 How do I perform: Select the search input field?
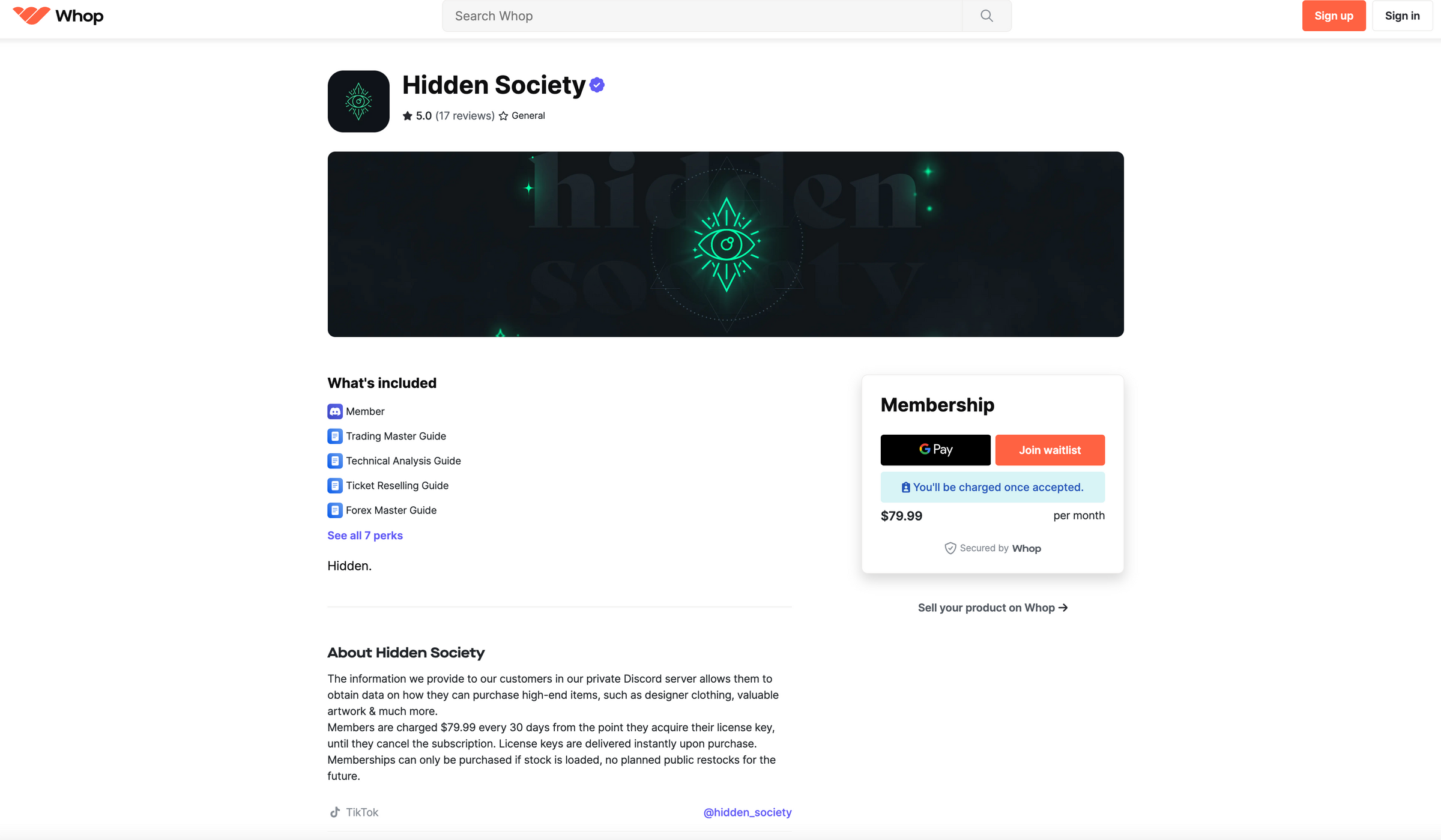point(726,16)
